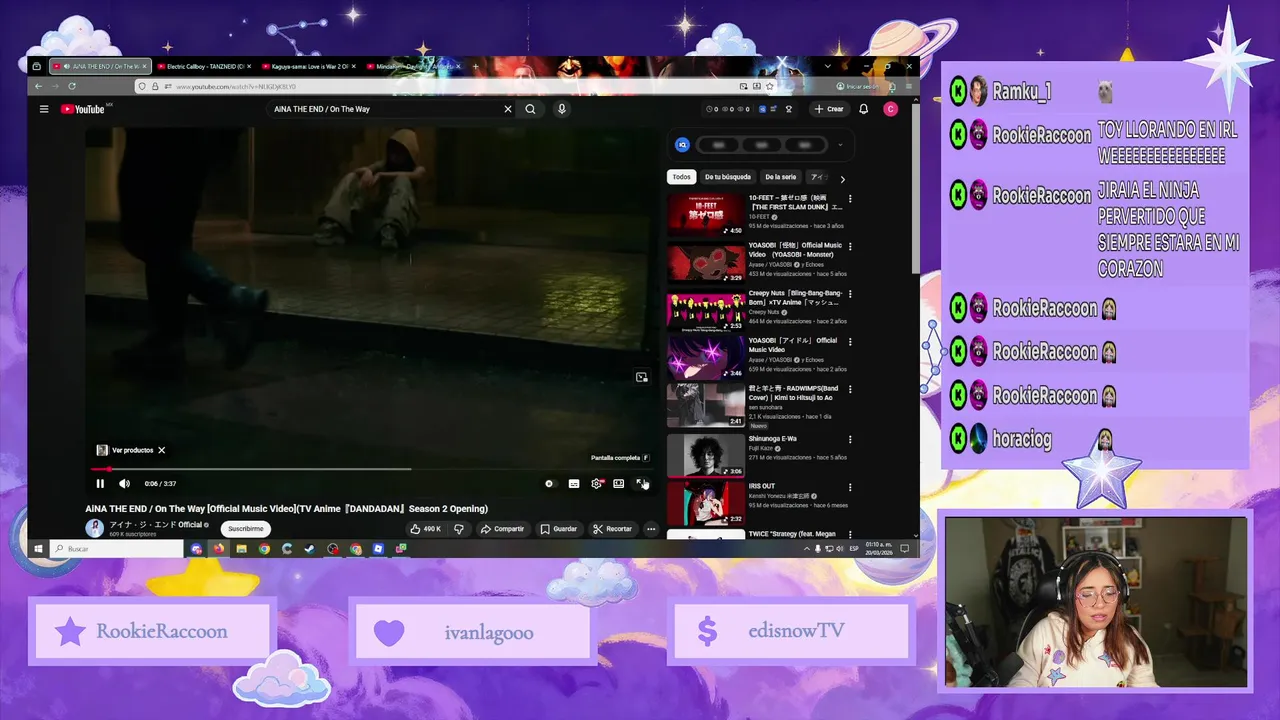Mute the video volume speaker icon
The width and height of the screenshot is (1280, 720).
pos(124,484)
